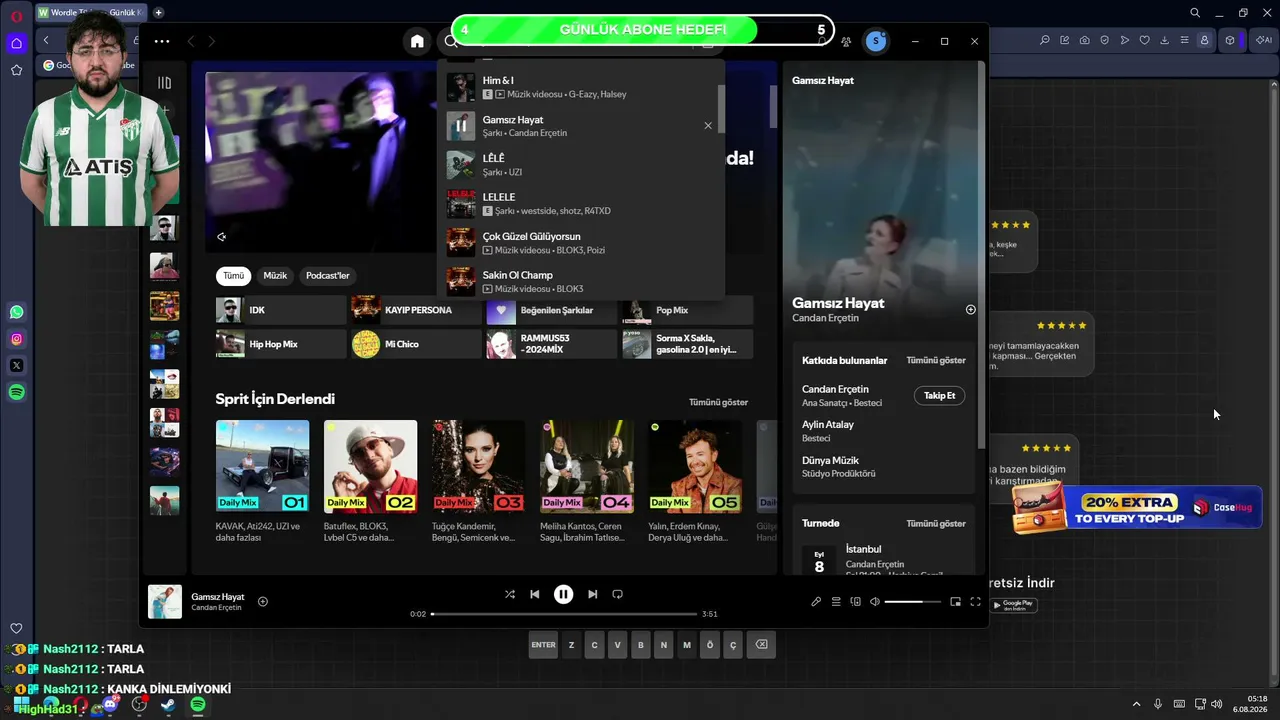Viewport: 1280px width, 720px height.
Task: Open Beğenilen Şarkılar playlist
Action: click(551, 310)
